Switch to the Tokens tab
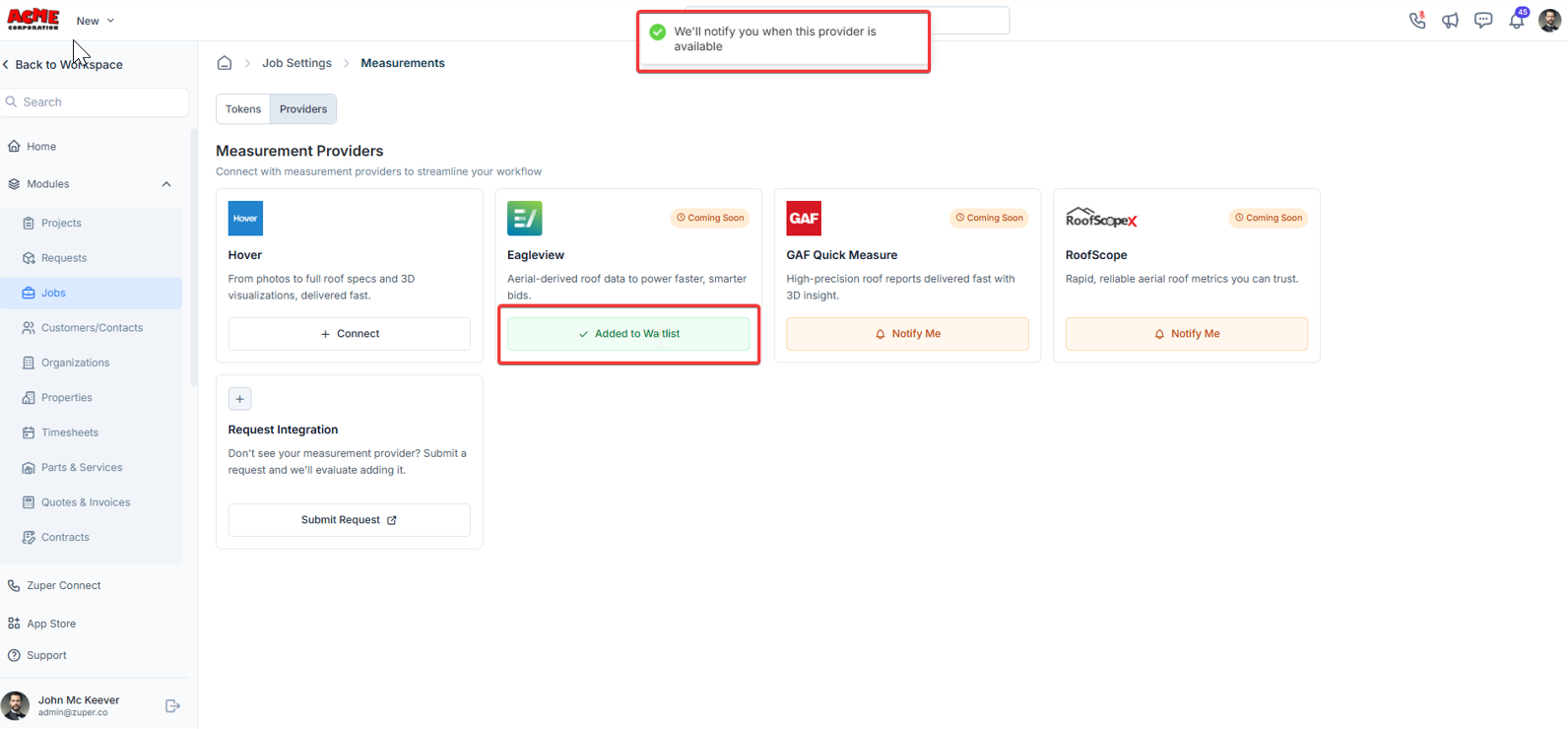The width and height of the screenshot is (1568, 729). pyautogui.click(x=243, y=109)
